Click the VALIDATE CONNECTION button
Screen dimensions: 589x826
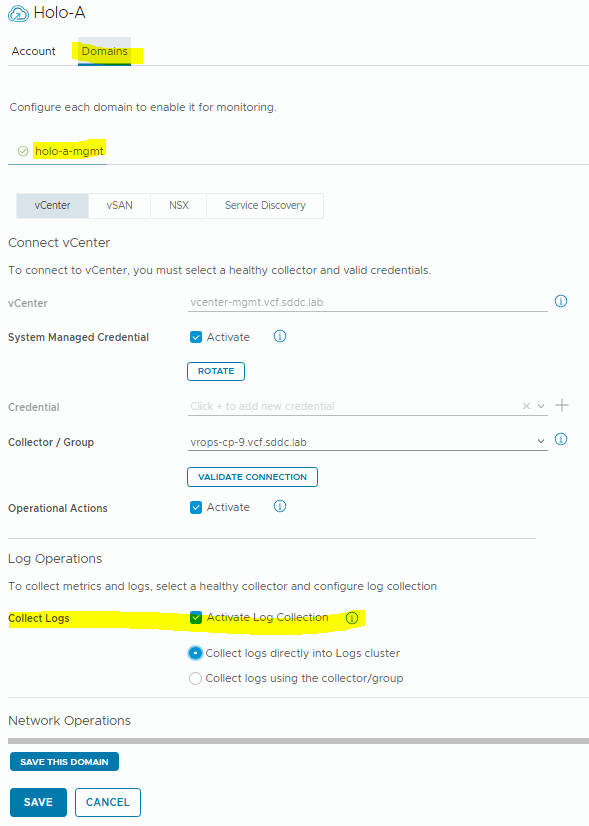coord(252,477)
